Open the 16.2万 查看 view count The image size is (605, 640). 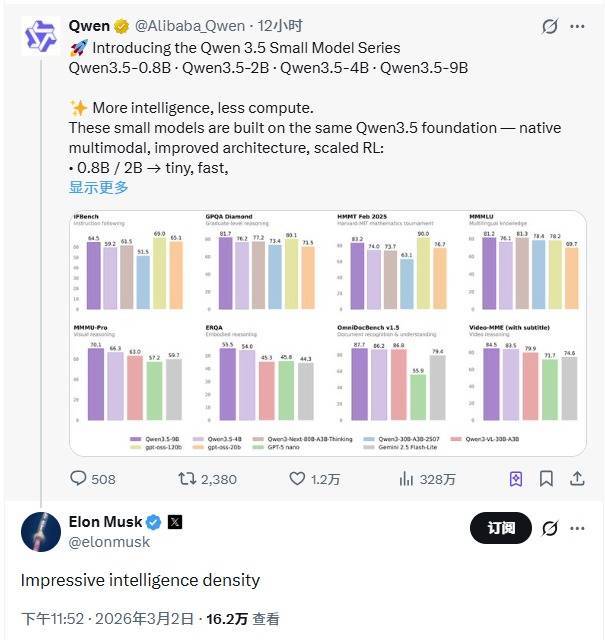pos(243,619)
